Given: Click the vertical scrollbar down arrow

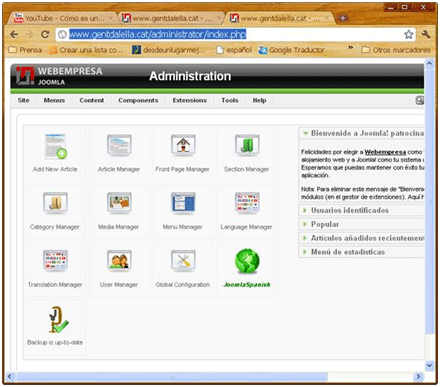Looking at the screenshot, I should coord(429,365).
